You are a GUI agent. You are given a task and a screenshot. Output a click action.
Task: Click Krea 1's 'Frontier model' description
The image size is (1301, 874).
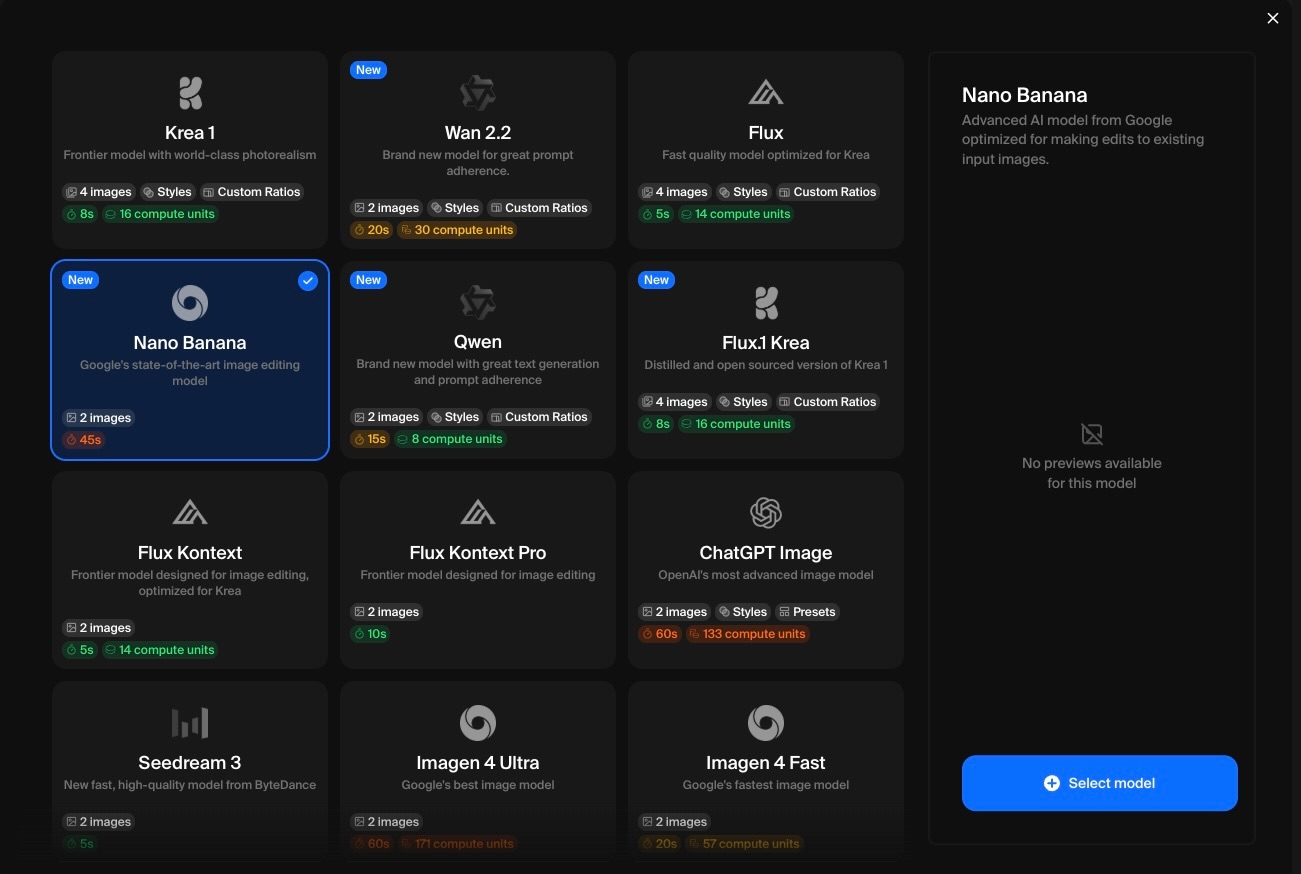[x=190, y=155]
